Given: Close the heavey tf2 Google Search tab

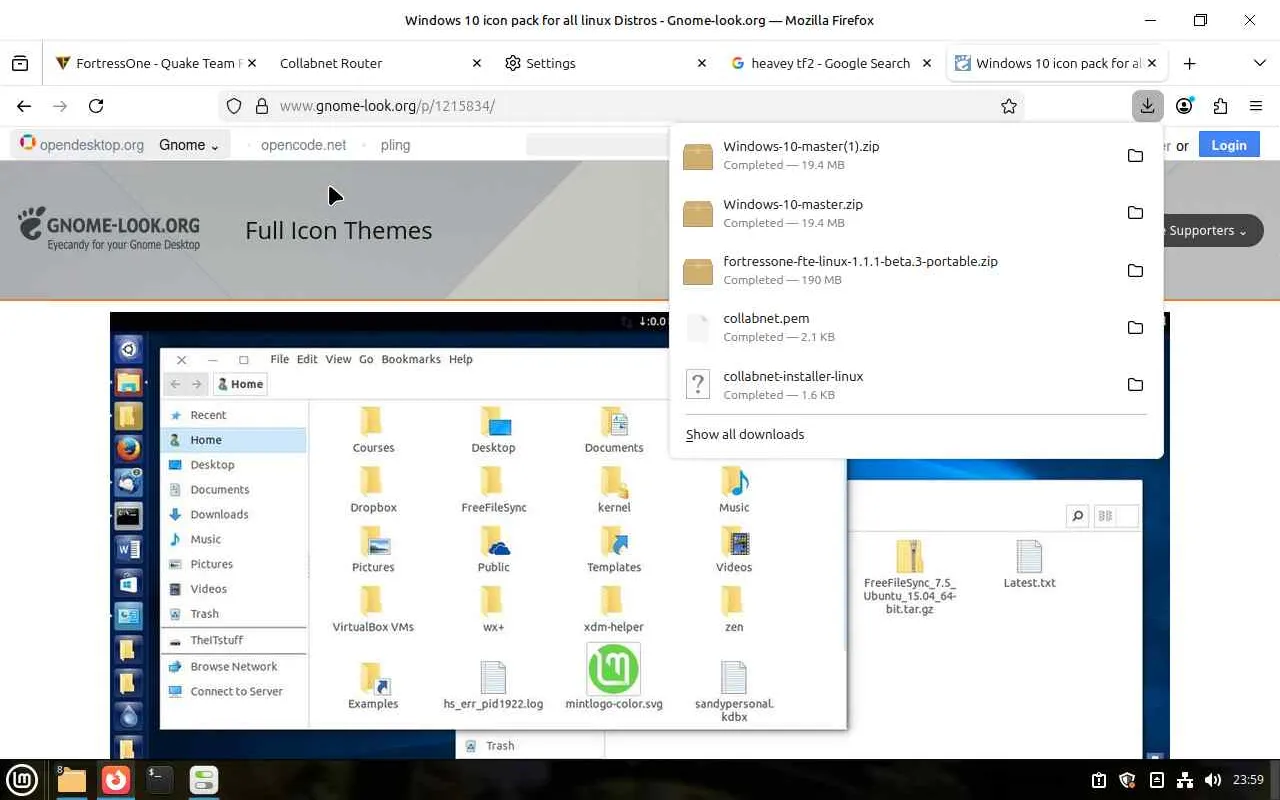Looking at the screenshot, I should click(926, 63).
